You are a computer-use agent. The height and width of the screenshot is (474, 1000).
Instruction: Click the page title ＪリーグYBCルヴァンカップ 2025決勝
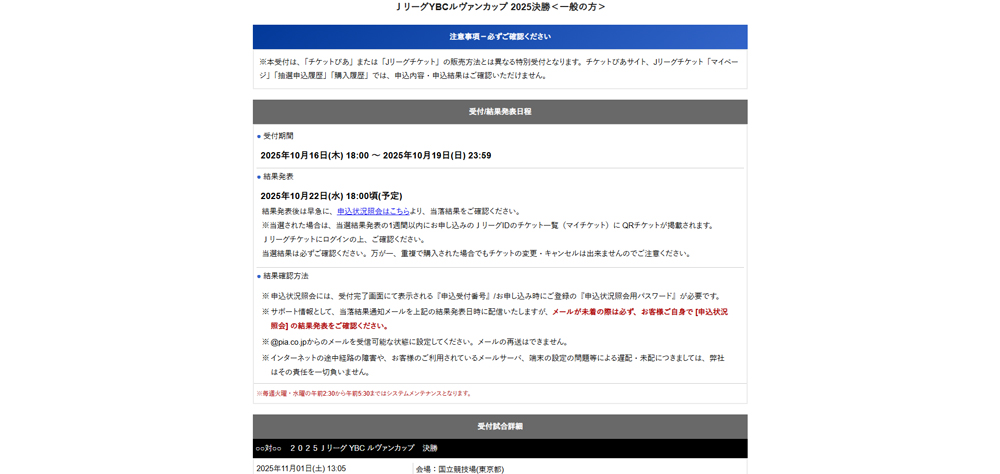pos(500,7)
